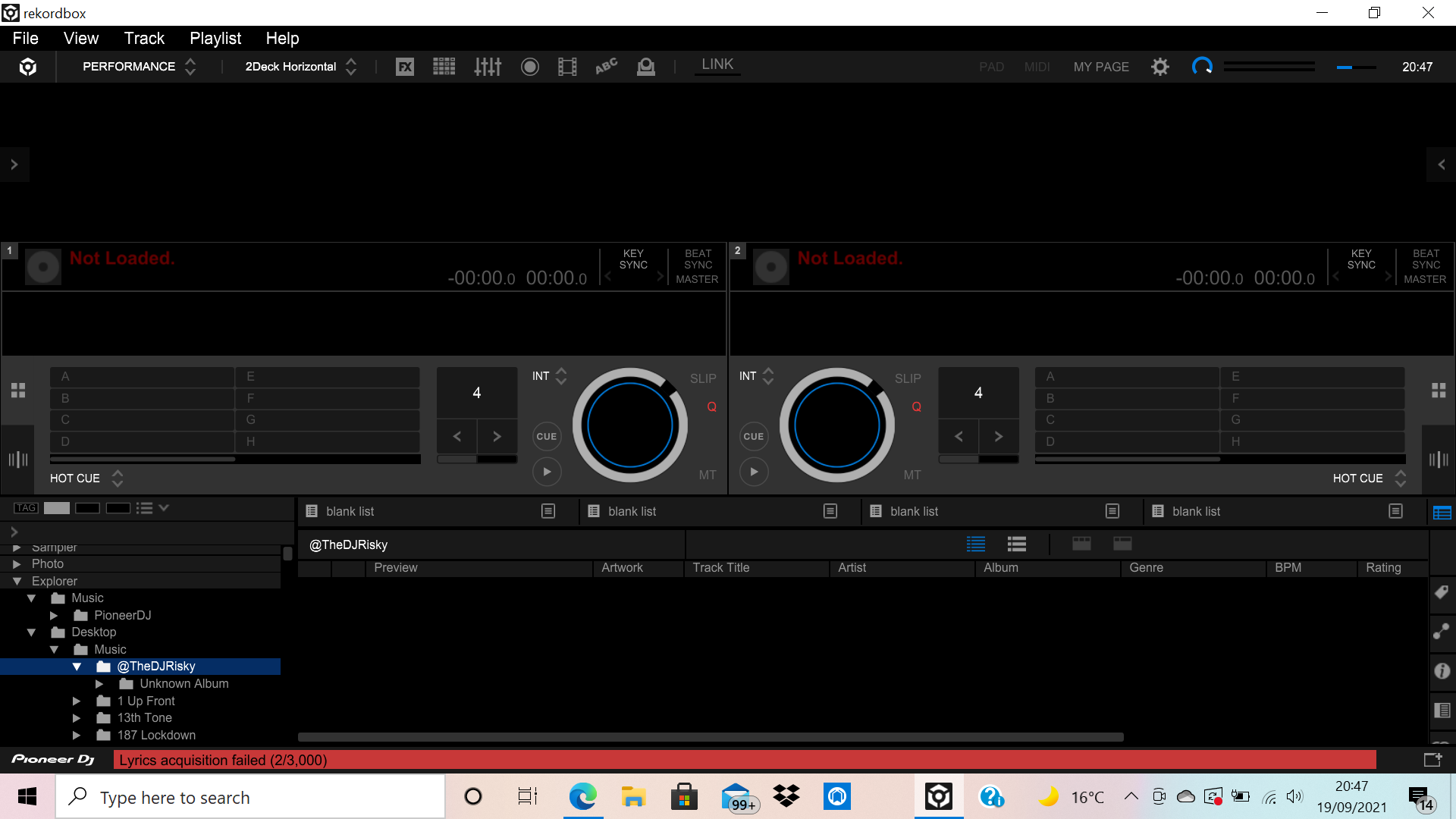The image size is (1456, 819).
Task: Open the File menu
Action: tap(25, 39)
